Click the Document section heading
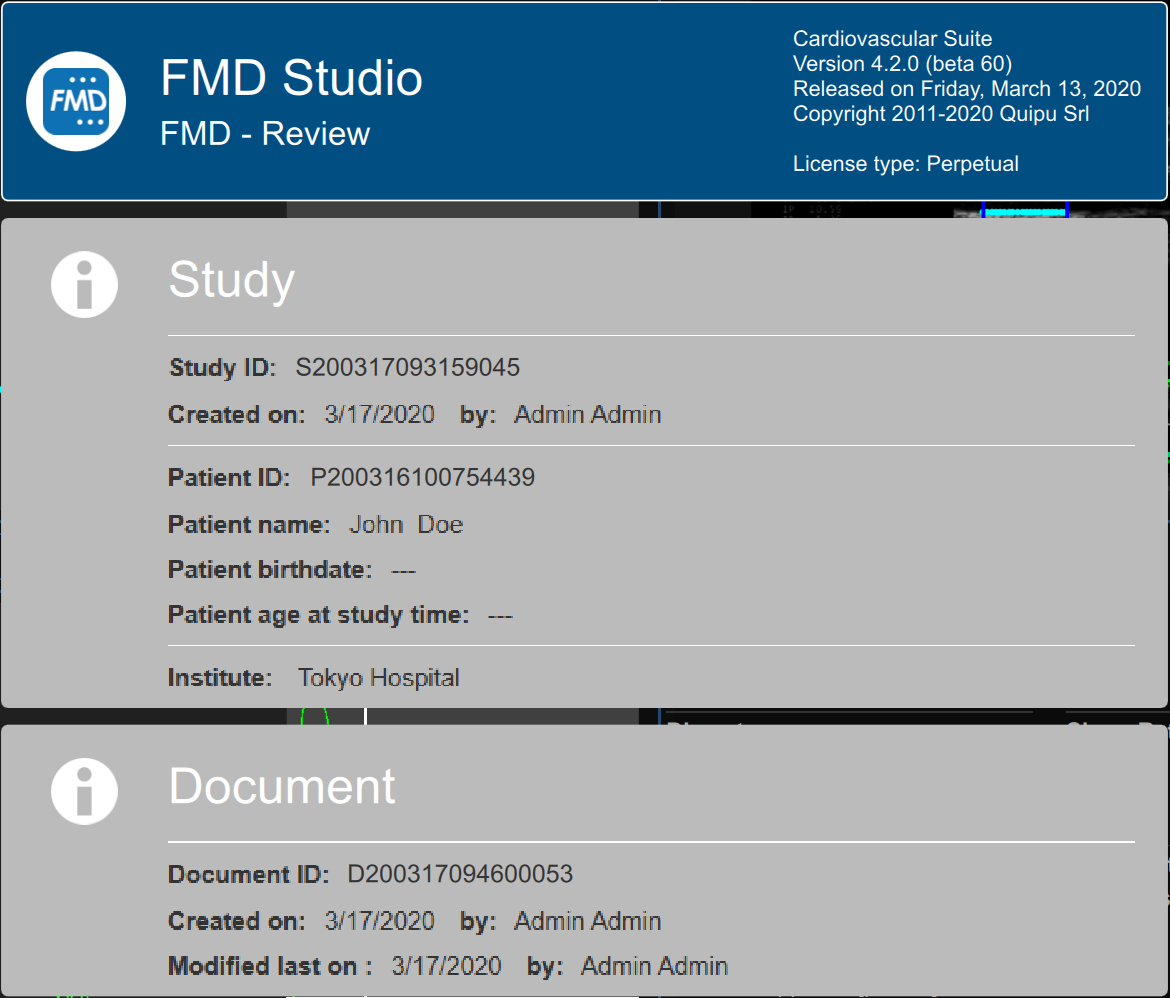The width and height of the screenshot is (1170, 998). tap(282, 786)
